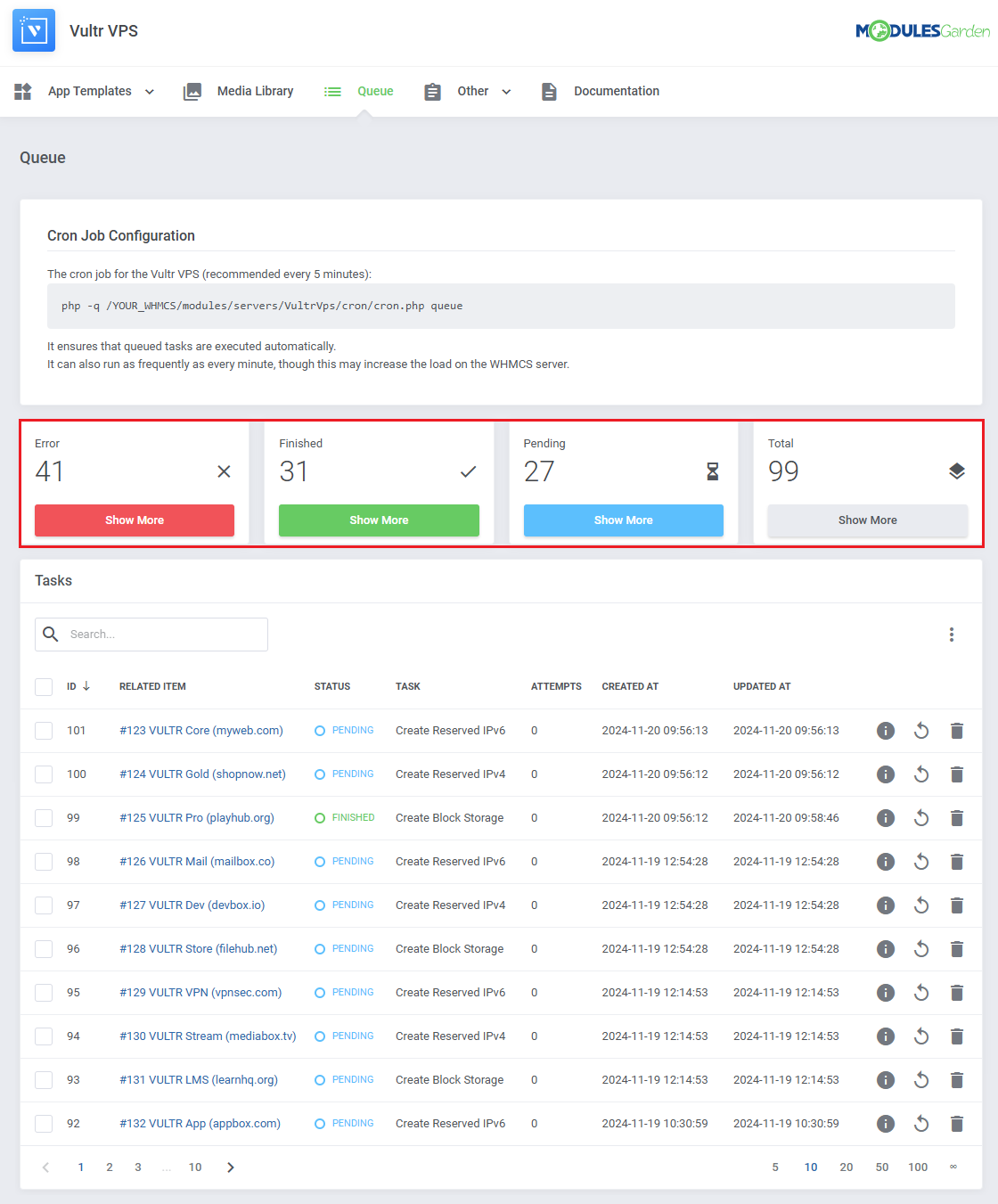
Task: Remove task 99 with trash icon
Action: tap(957, 818)
